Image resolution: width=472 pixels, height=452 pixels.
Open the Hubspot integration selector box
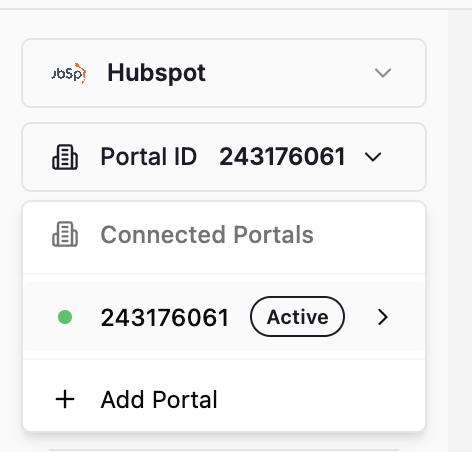pyautogui.click(x=224, y=73)
